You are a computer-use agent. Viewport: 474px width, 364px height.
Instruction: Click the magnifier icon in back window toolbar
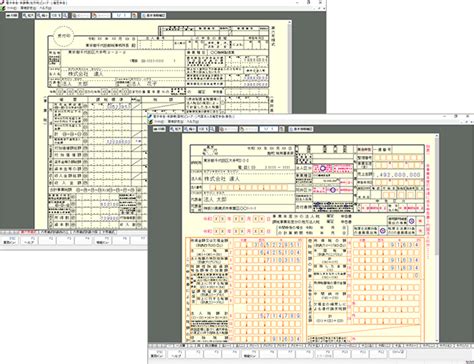(x=65, y=15)
